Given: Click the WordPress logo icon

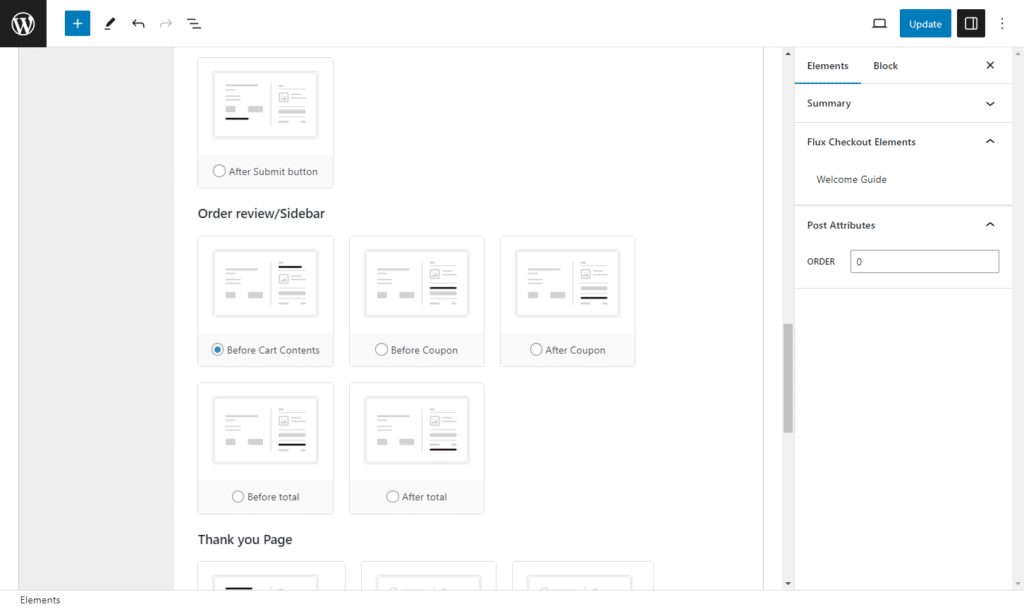Looking at the screenshot, I should point(23,23).
